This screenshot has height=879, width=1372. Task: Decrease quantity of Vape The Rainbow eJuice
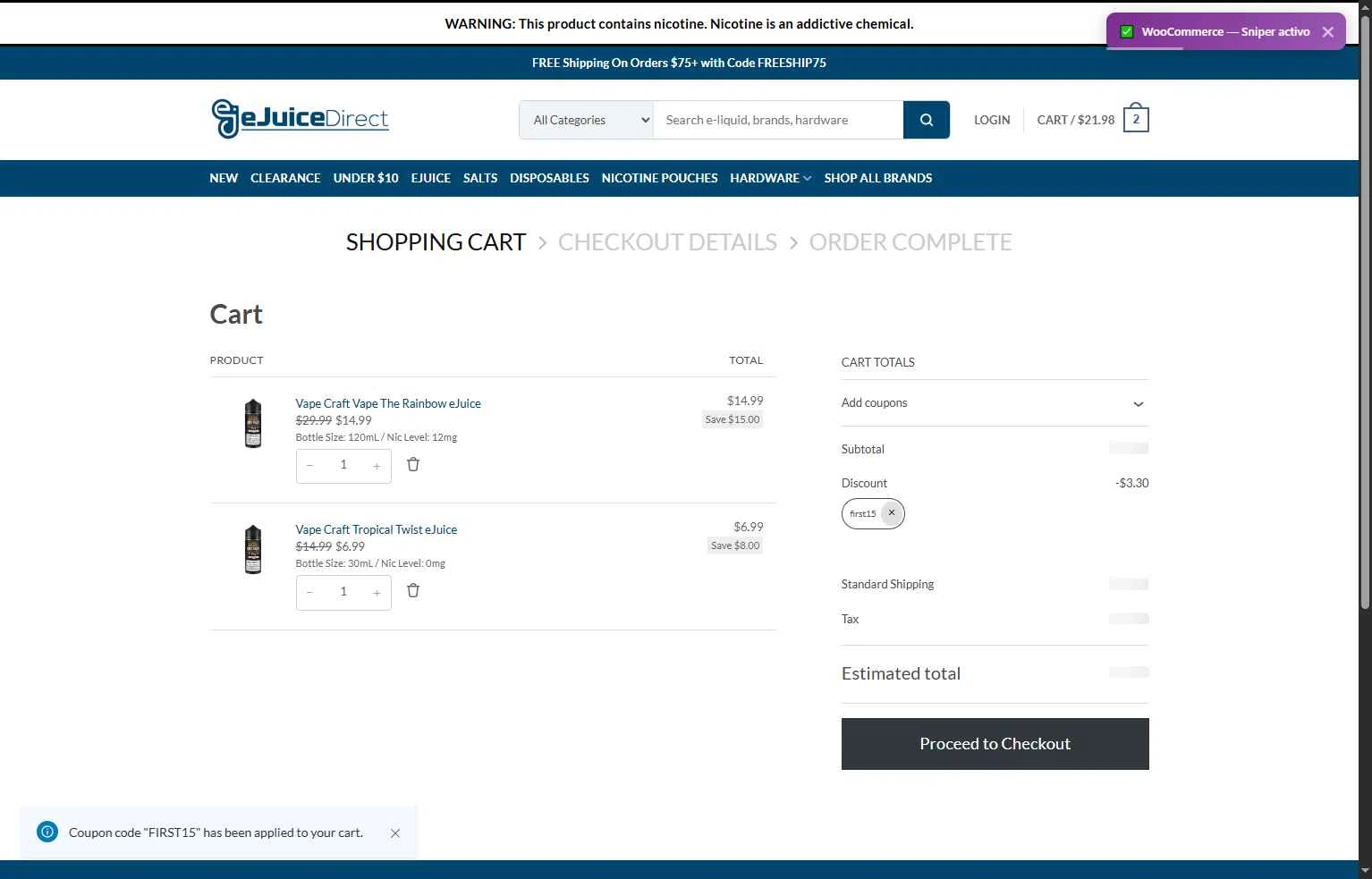coord(309,466)
